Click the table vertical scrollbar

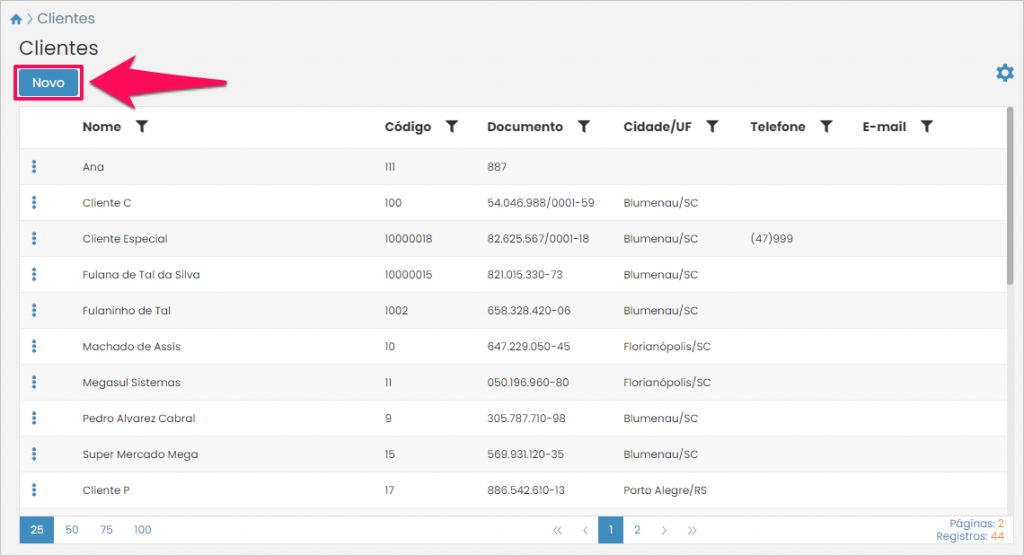(1010, 200)
